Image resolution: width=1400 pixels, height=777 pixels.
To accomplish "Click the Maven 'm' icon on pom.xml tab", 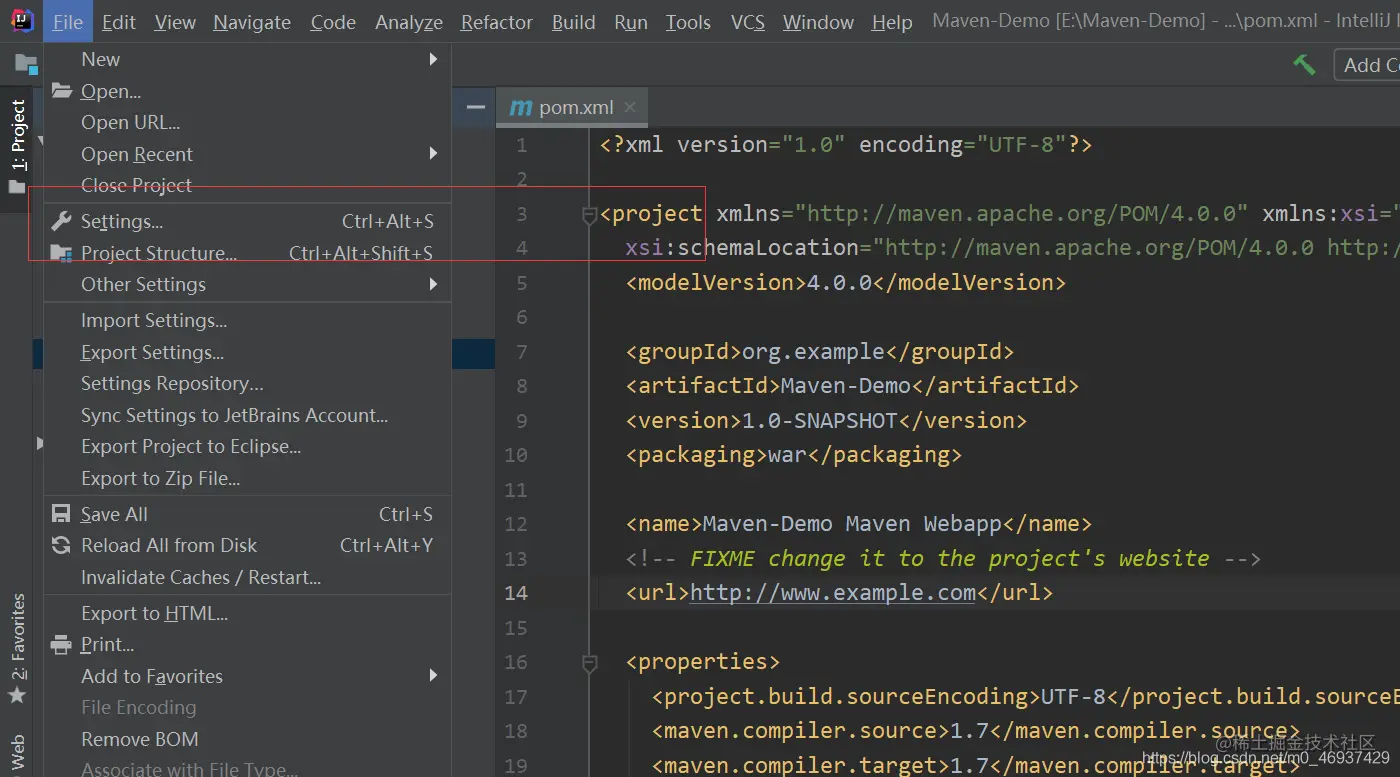I will click(x=520, y=107).
